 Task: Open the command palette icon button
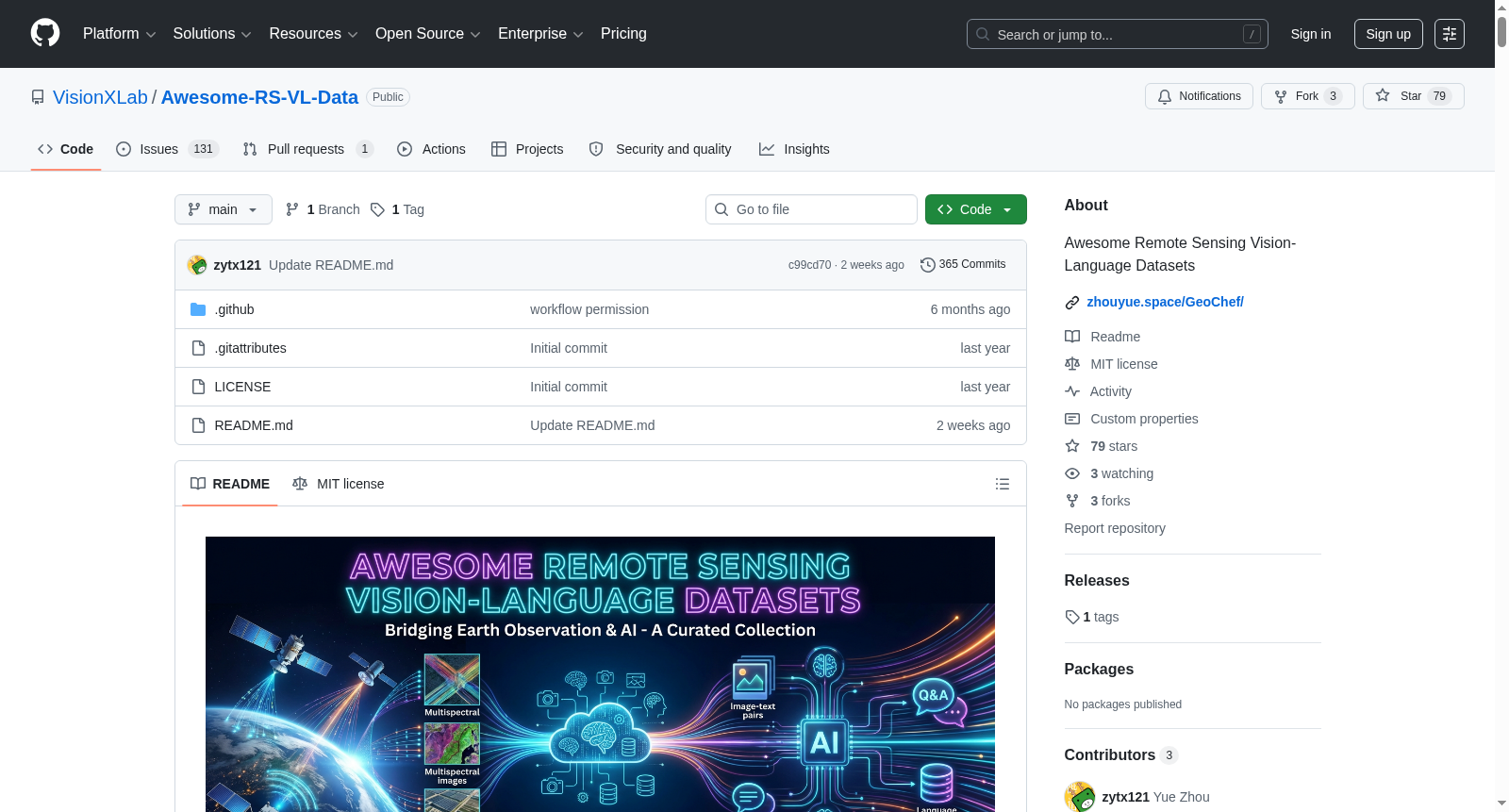(x=1449, y=34)
